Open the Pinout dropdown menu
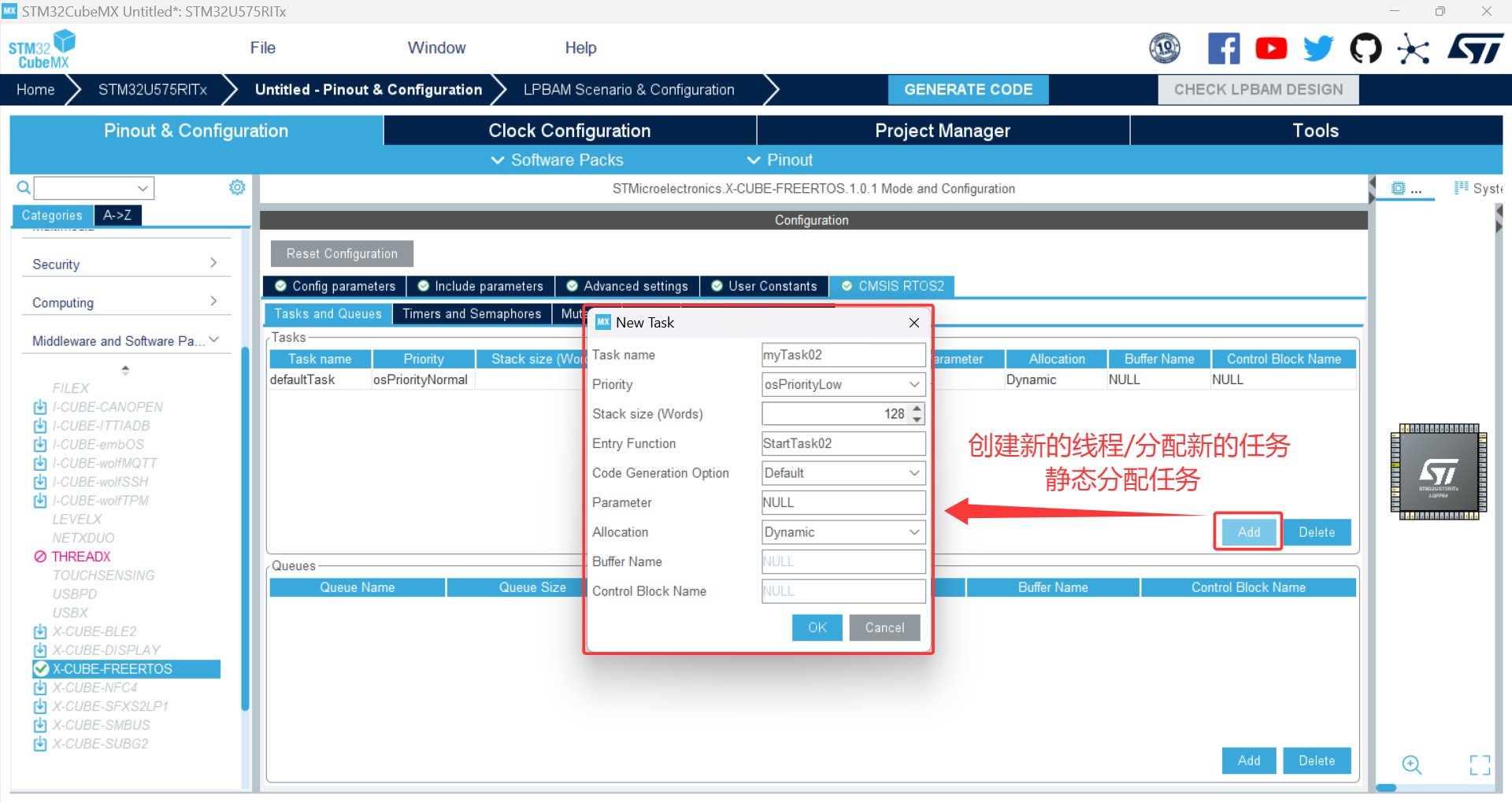This screenshot has width=1512, height=803. point(780,160)
